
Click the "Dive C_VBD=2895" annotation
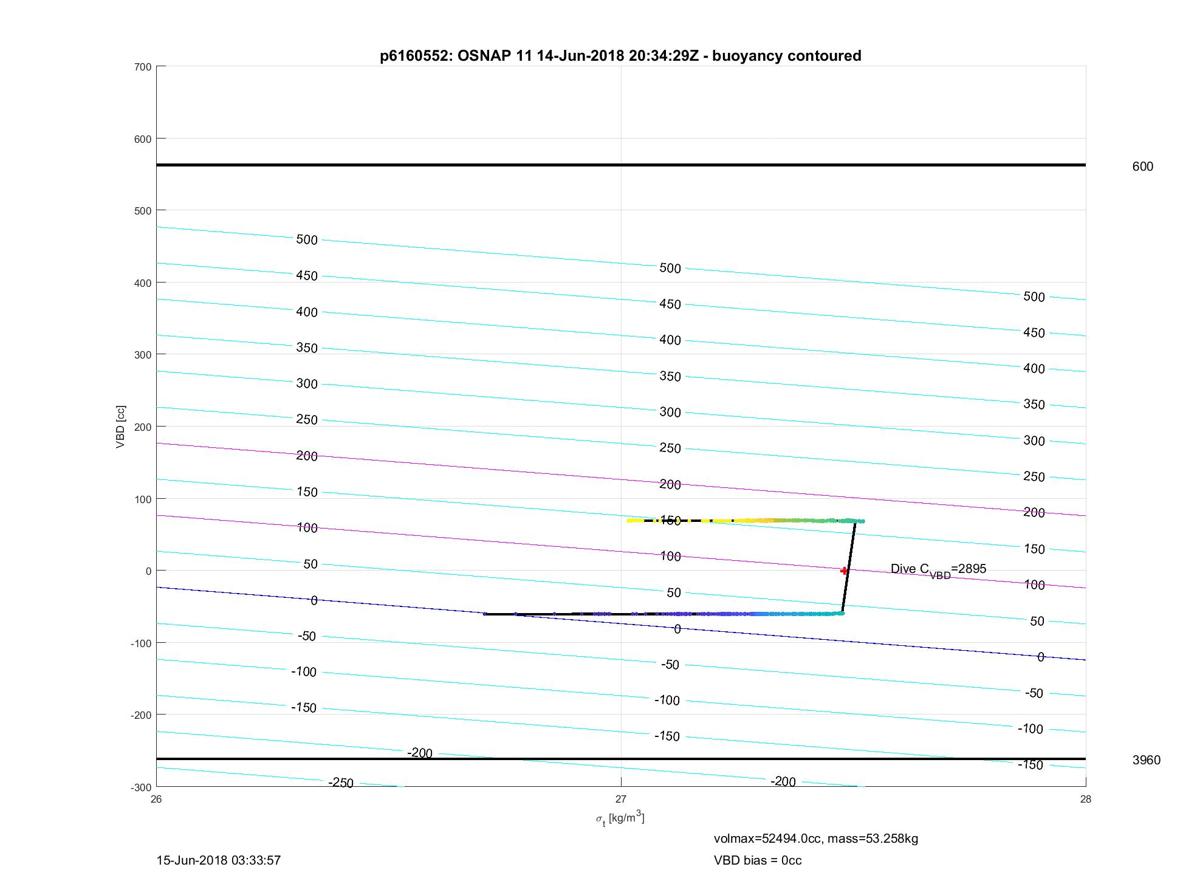[x=938, y=570]
